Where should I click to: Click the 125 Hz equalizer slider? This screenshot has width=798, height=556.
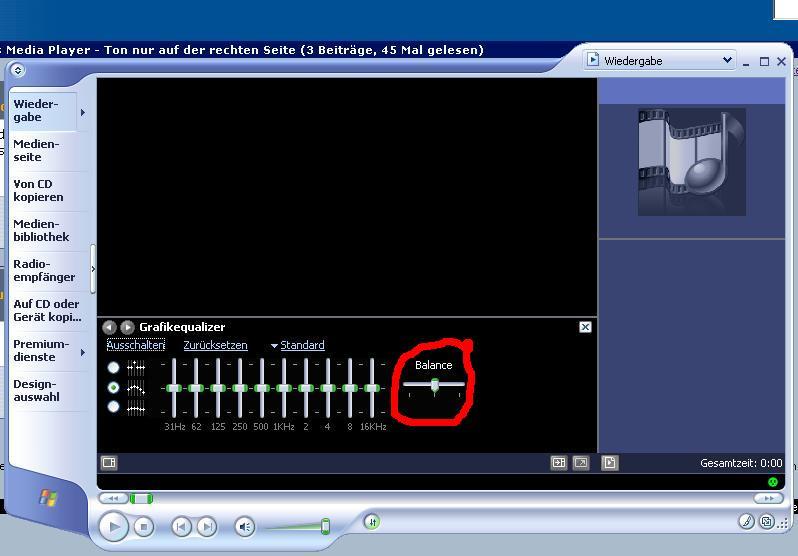pos(218,388)
